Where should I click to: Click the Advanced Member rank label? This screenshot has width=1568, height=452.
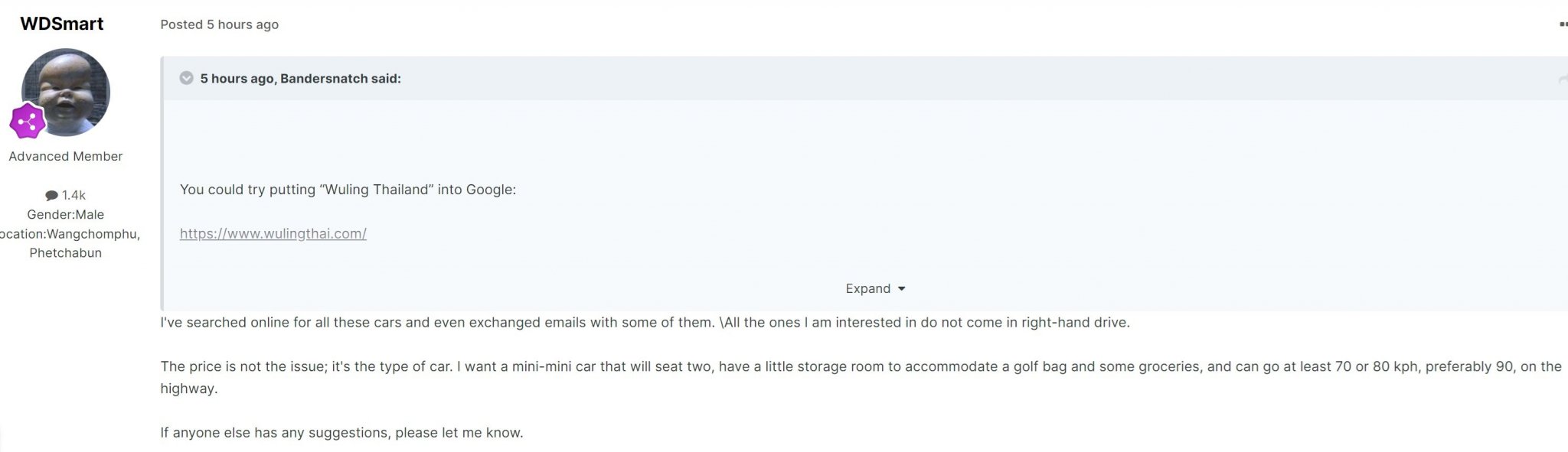(65, 156)
